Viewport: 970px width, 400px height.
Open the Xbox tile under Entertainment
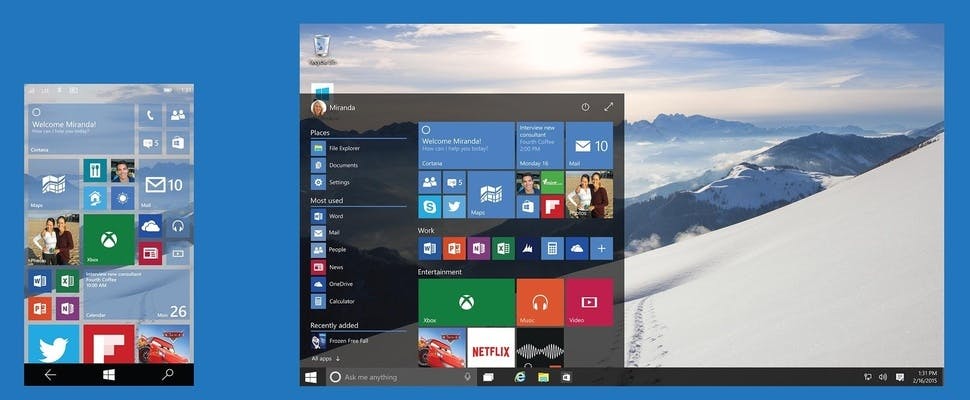[x=466, y=302]
